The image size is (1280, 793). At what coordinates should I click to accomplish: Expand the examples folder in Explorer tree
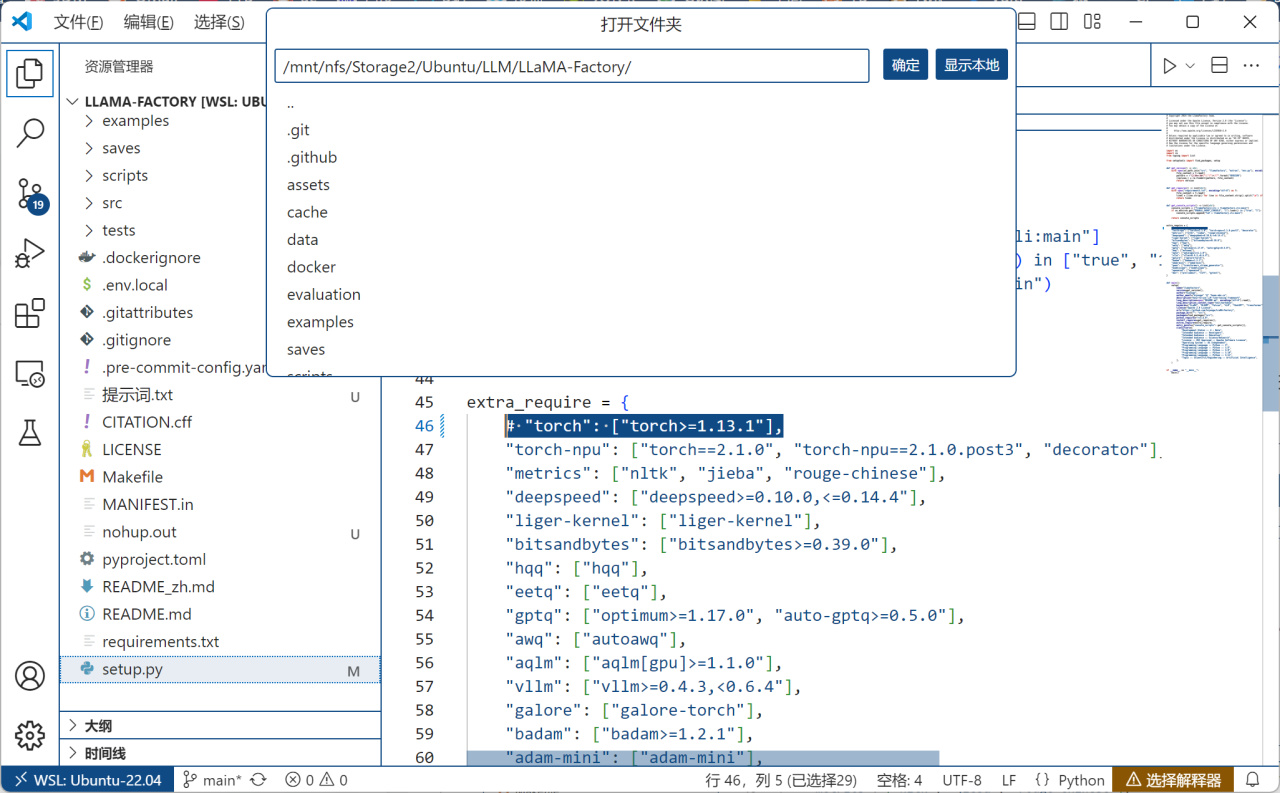click(135, 121)
